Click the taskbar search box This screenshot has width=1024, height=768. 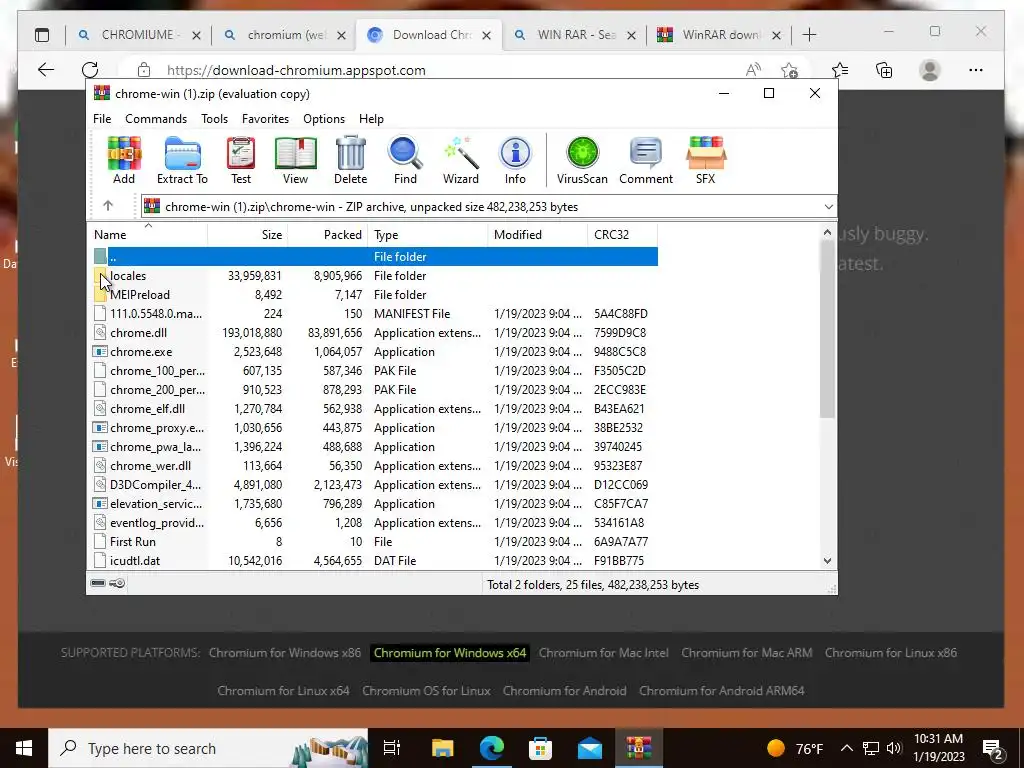point(208,748)
